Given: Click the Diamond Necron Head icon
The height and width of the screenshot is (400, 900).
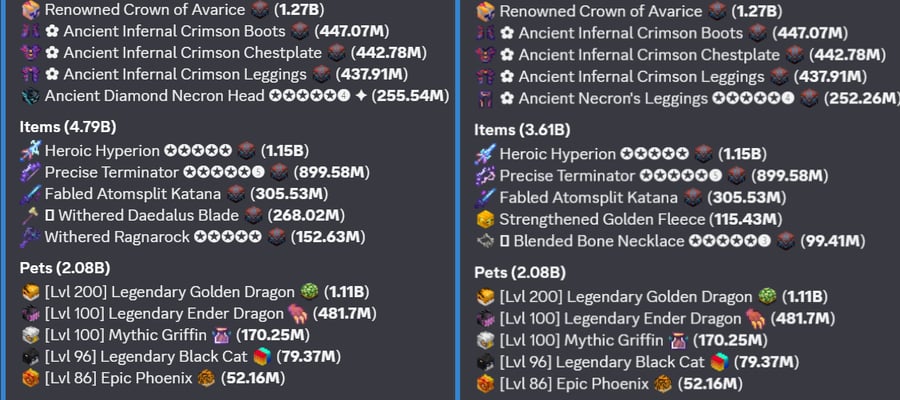Looking at the screenshot, I should click(x=30, y=96).
